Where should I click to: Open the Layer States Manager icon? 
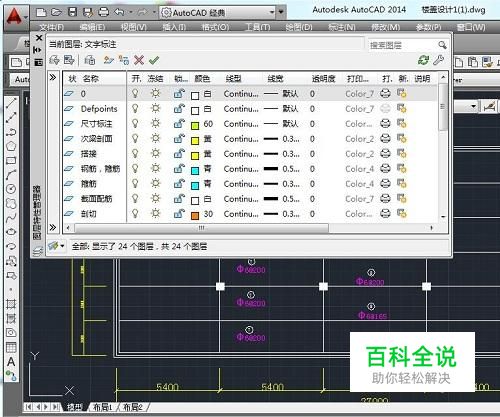[89, 60]
